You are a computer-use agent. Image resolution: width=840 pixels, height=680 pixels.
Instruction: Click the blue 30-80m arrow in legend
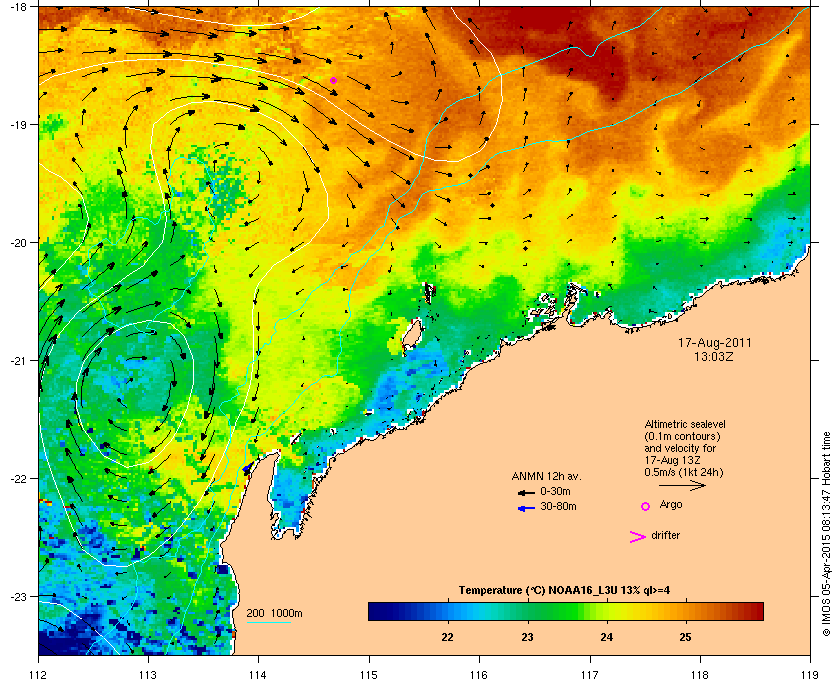pyautogui.click(x=526, y=508)
